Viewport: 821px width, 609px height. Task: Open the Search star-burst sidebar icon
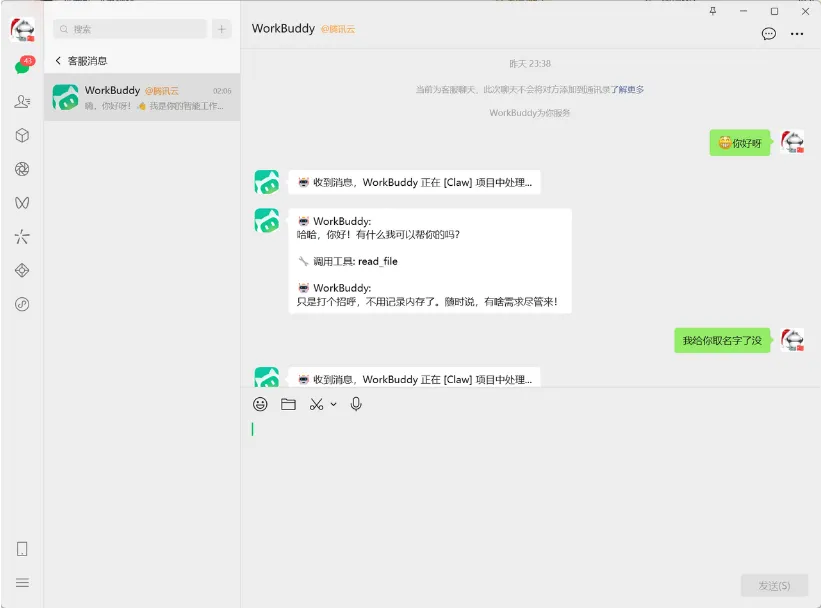tap(22, 237)
